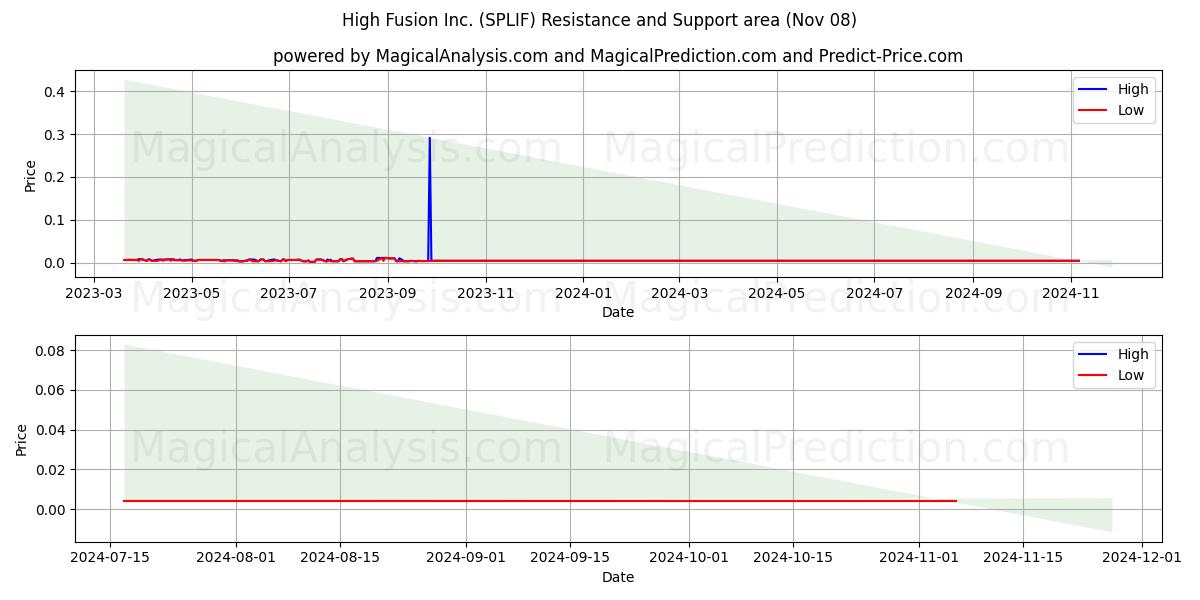Screen dimensions: 1200x600
Task: Click the 'Price' axis label of bottom chart
Action: [22, 440]
